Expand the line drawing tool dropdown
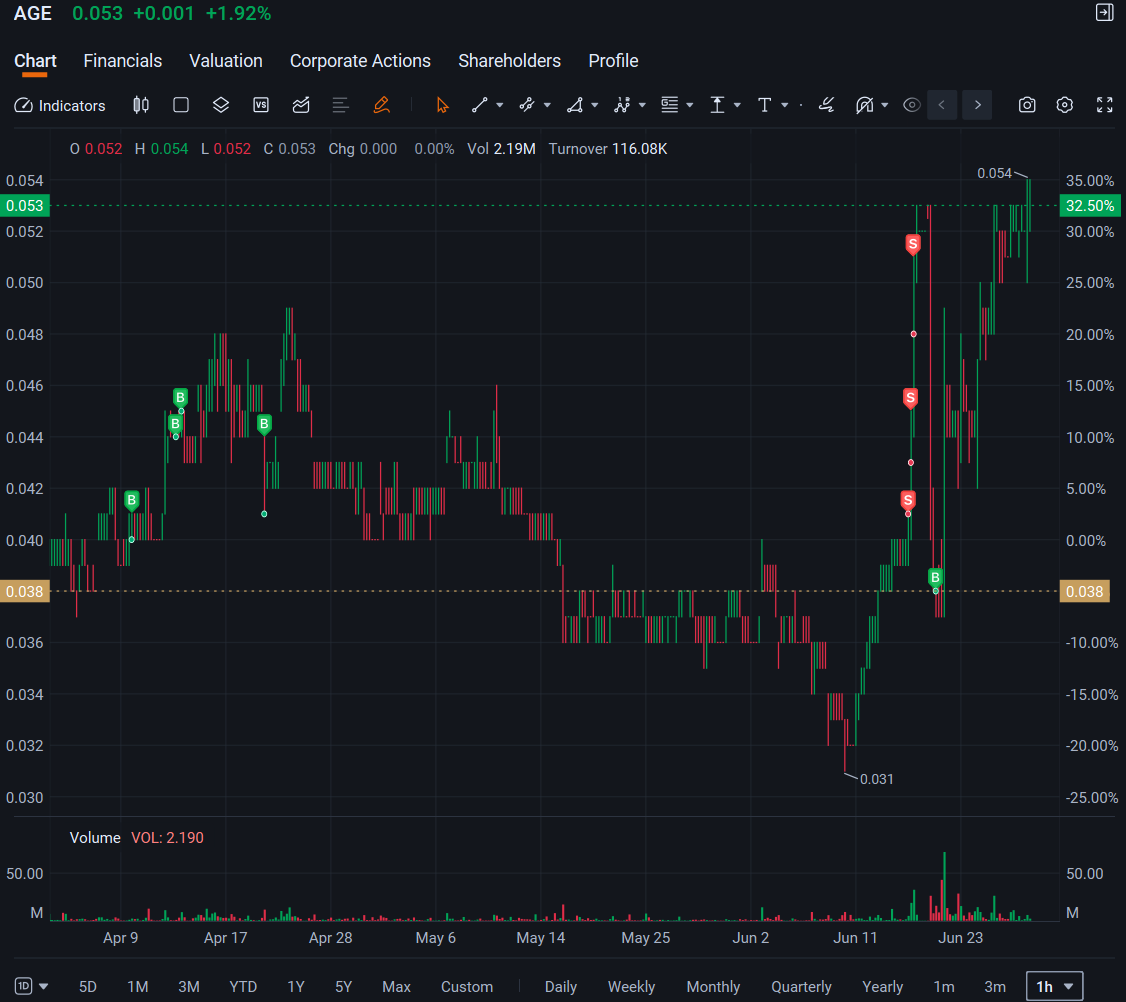 [500, 106]
